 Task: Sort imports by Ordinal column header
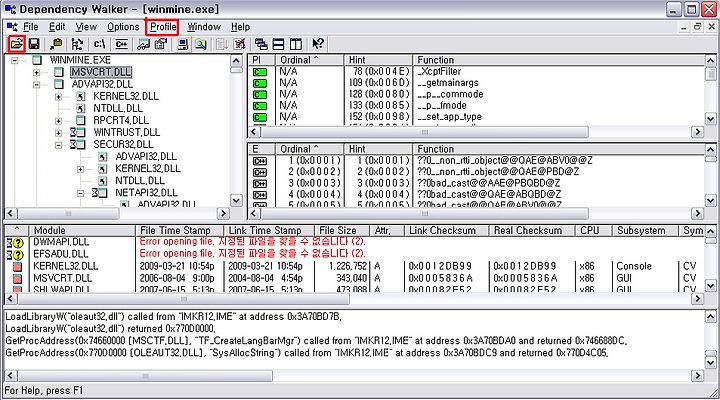click(309, 60)
